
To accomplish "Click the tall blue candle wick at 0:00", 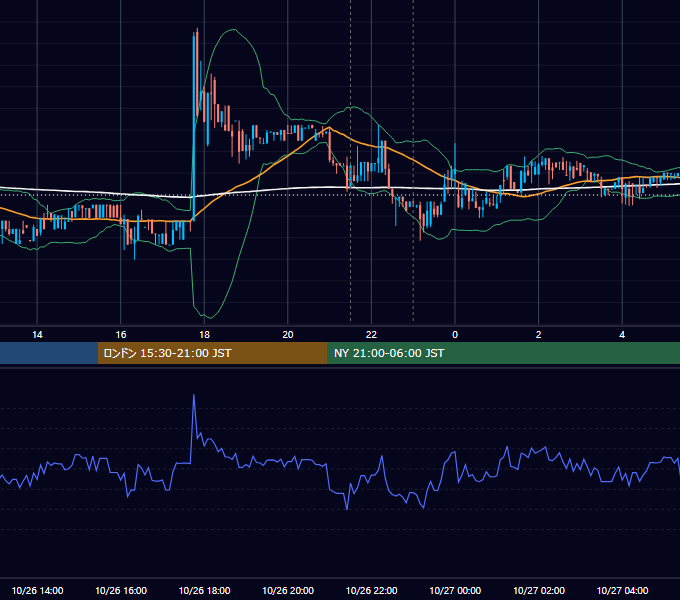I will (454, 158).
